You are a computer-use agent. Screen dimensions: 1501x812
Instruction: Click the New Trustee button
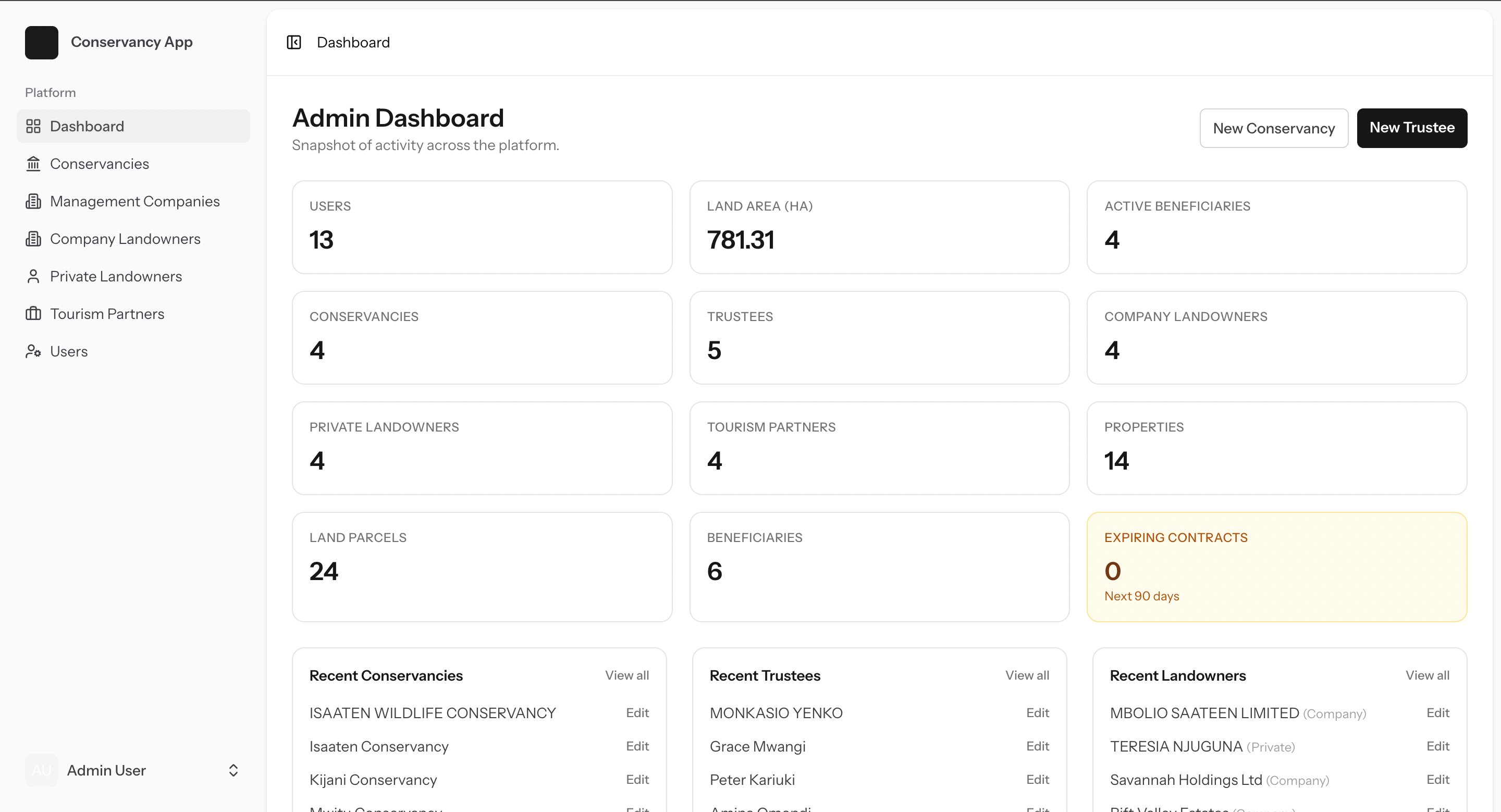pos(1411,128)
